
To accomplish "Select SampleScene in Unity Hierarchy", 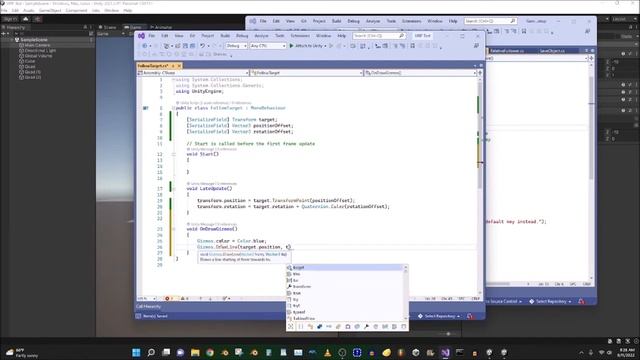I will point(34,40).
